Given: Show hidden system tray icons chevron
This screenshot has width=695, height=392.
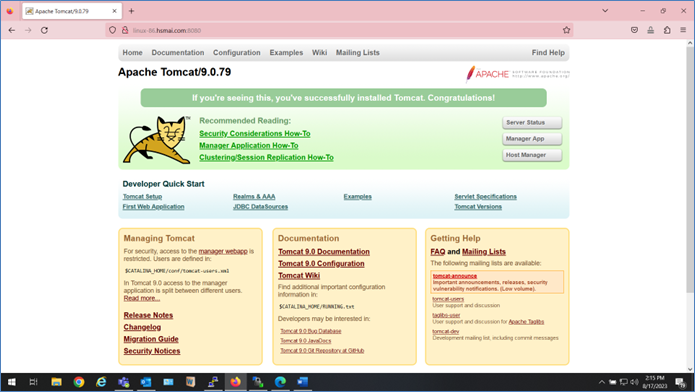Looking at the screenshot, I should (x=601, y=382).
